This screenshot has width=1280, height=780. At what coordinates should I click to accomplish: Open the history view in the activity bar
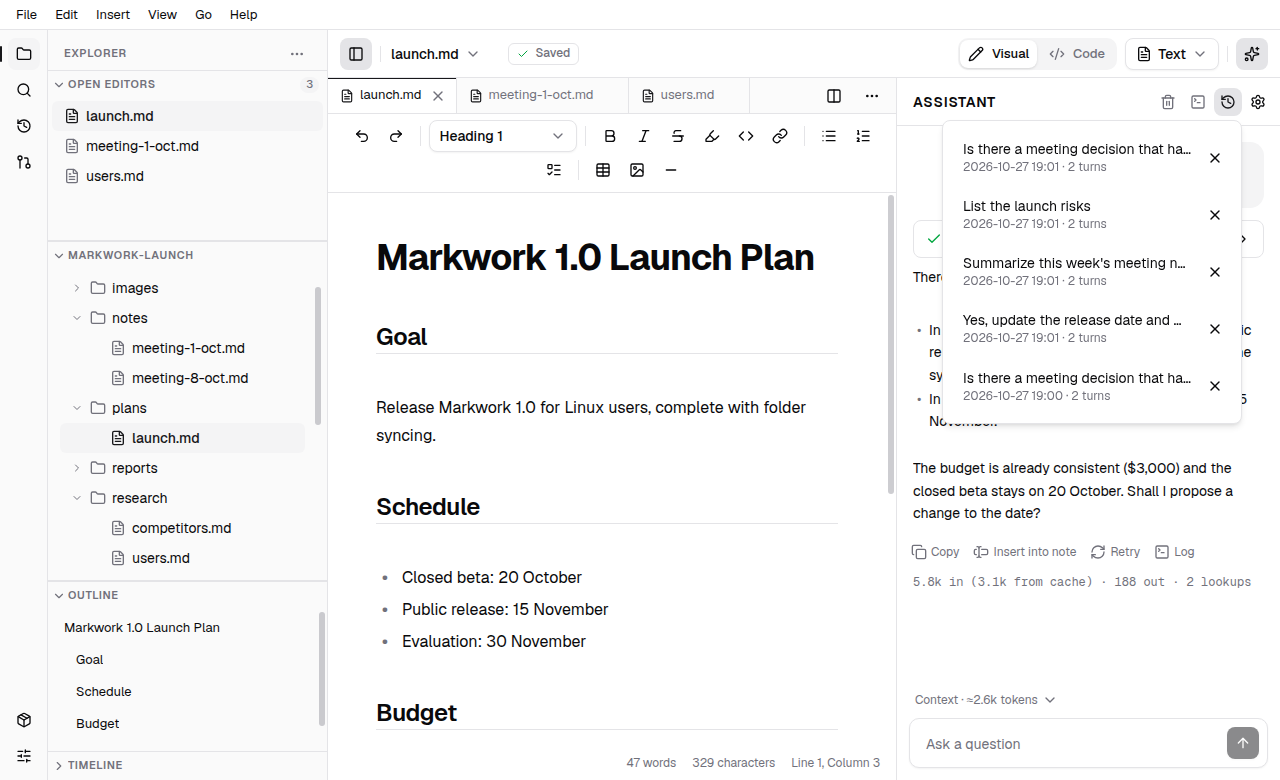tap(24, 126)
